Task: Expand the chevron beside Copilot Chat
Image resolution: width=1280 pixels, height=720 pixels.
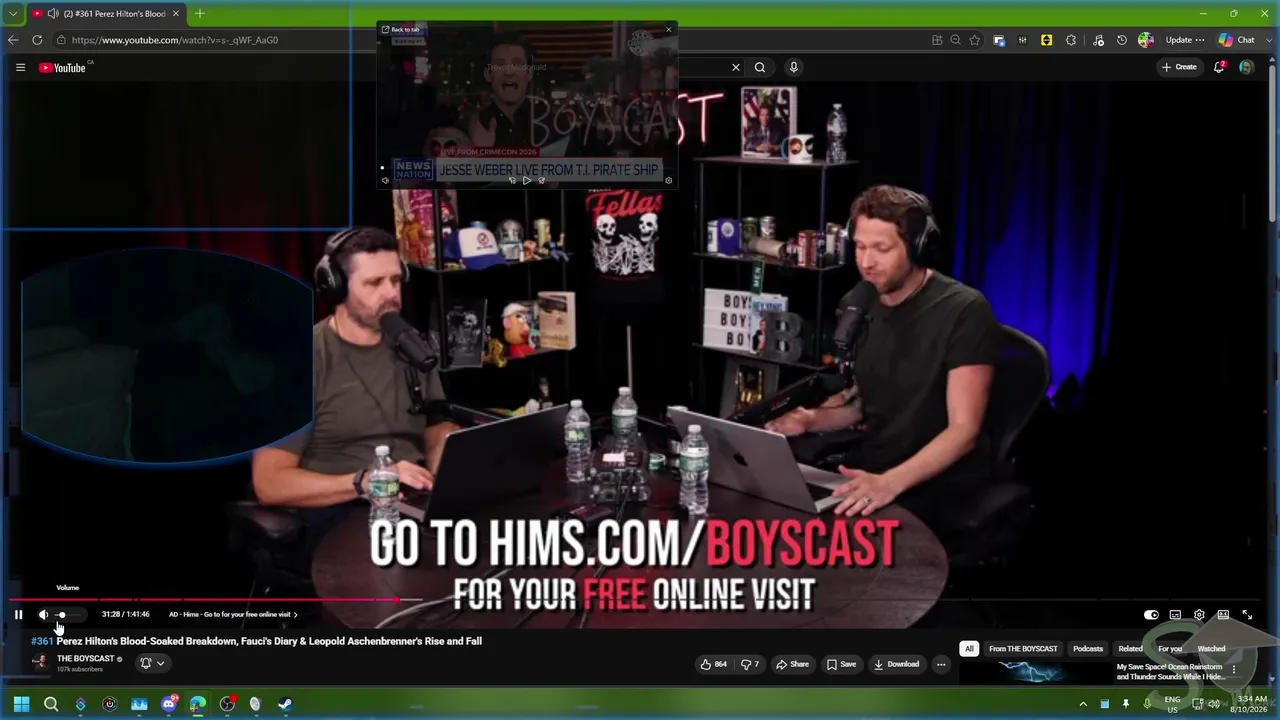Action: point(1268,40)
